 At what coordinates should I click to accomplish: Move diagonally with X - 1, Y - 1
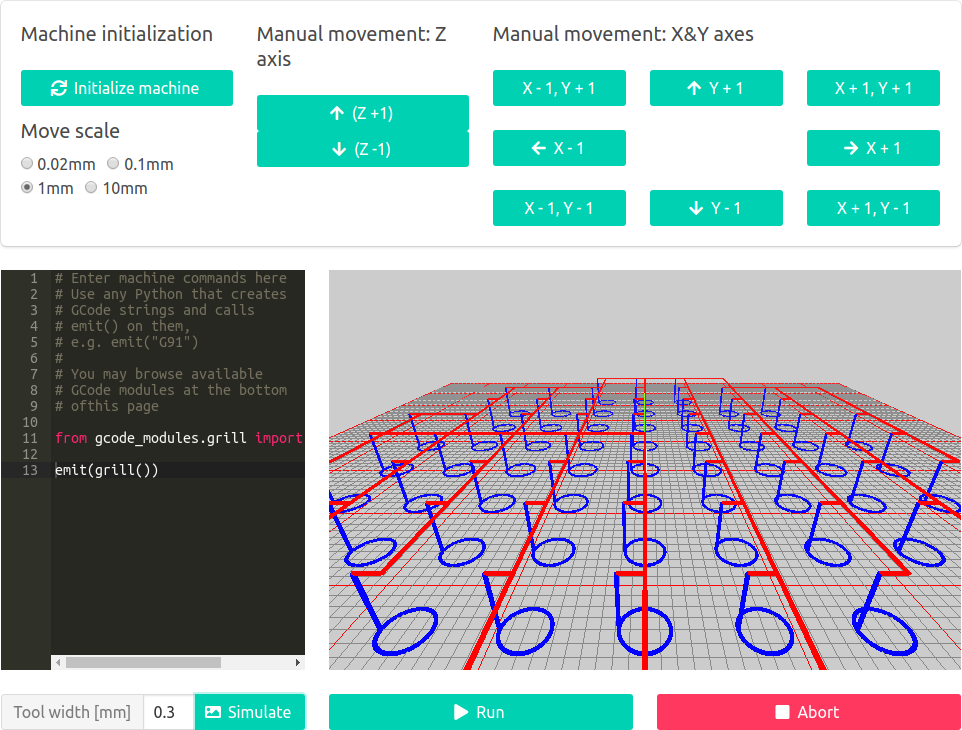click(x=559, y=208)
